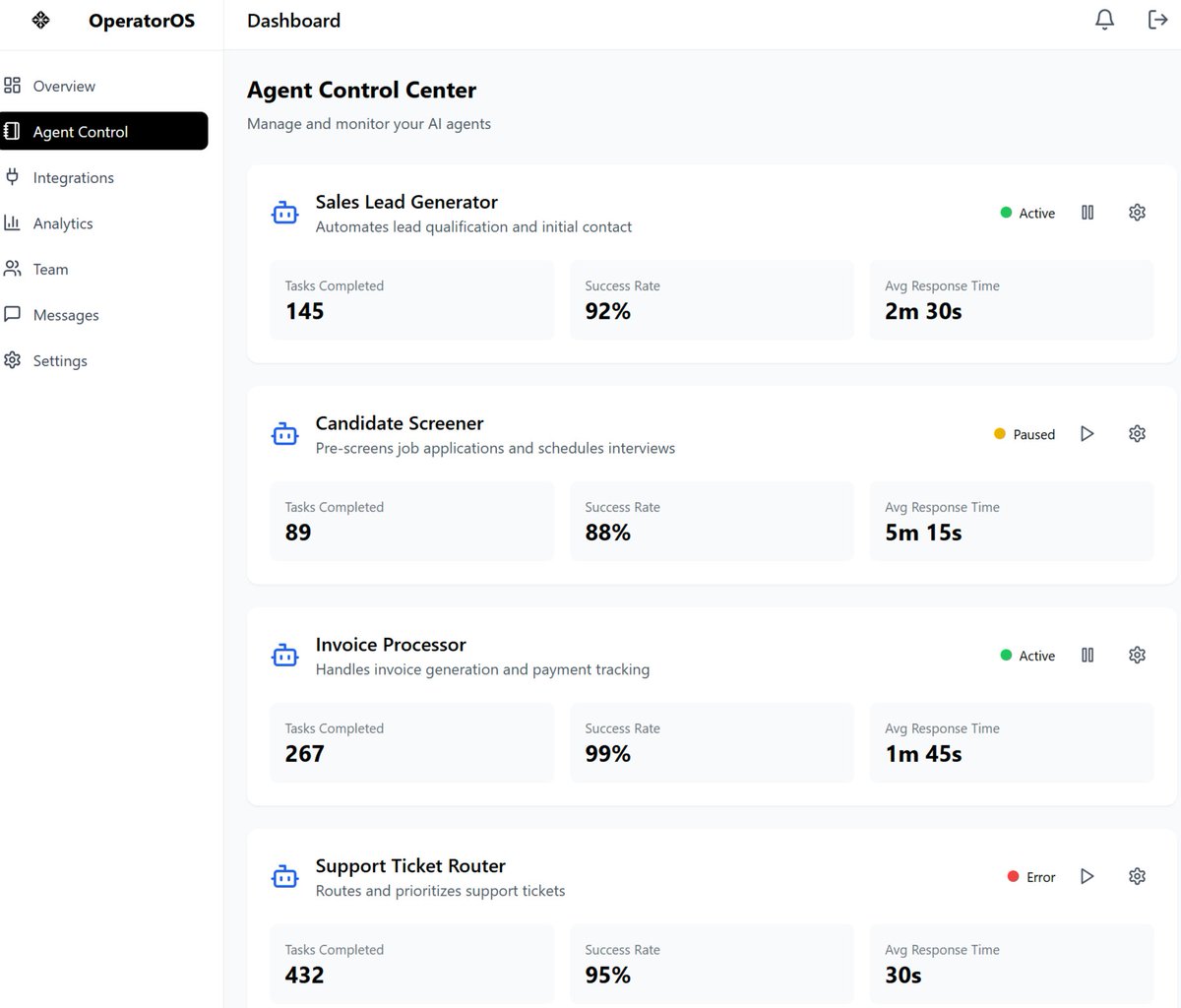Click the logout icon in the header

click(1158, 19)
